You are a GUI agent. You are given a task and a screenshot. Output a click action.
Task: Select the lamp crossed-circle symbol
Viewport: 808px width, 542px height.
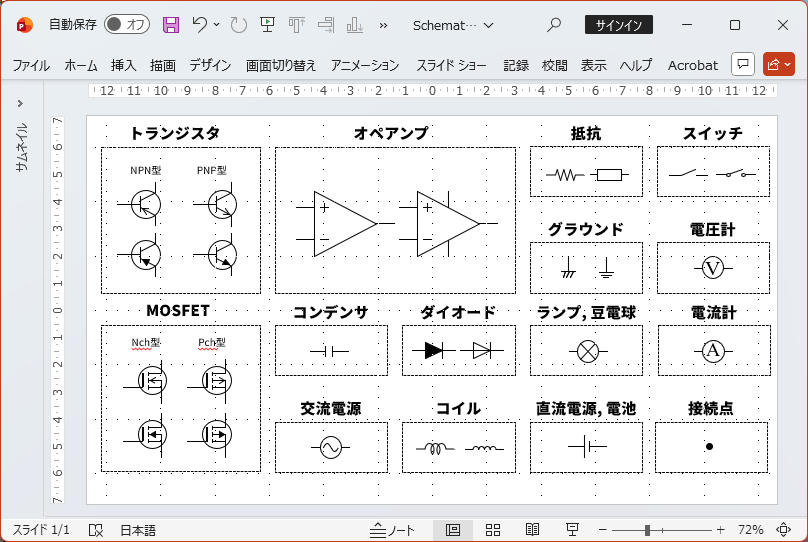[588, 351]
